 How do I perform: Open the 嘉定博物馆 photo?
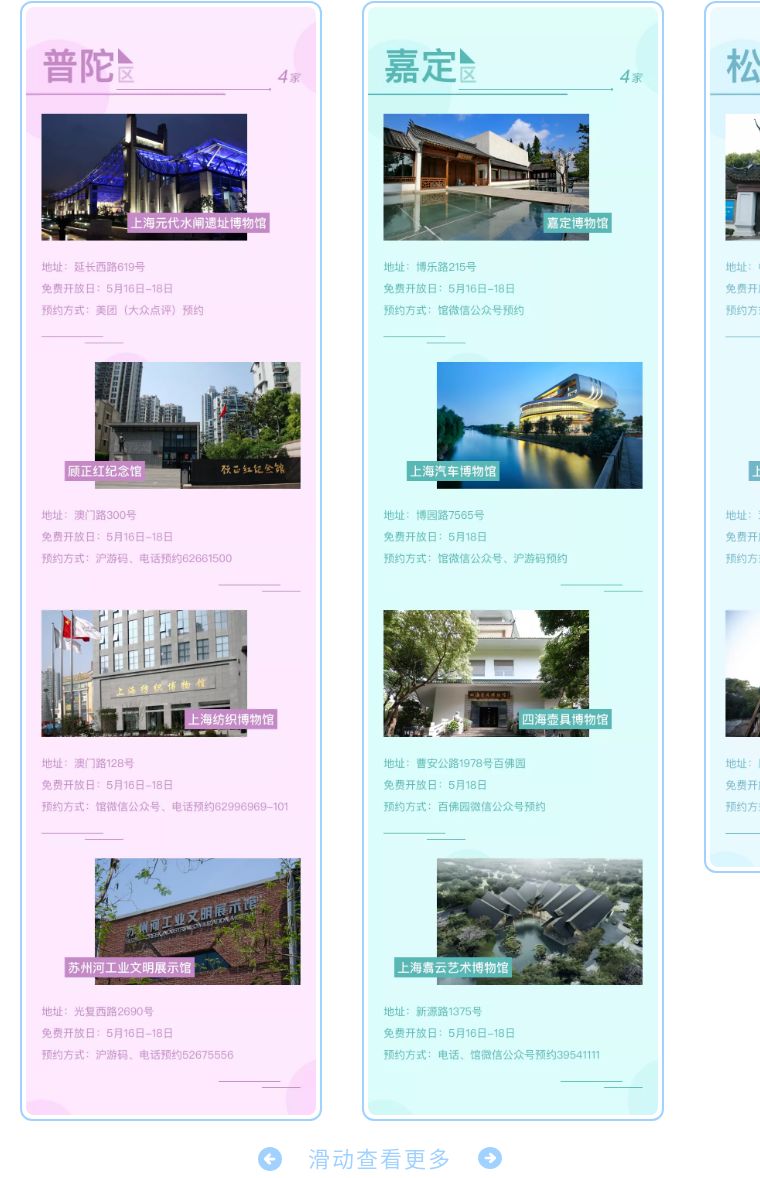[486, 177]
